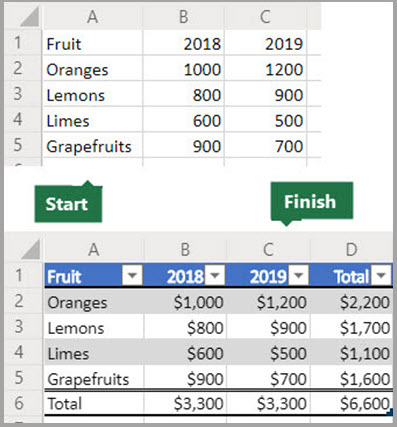Click the Select All triangle in top sheet
The height and width of the screenshot is (427, 397).
click(30, 17)
